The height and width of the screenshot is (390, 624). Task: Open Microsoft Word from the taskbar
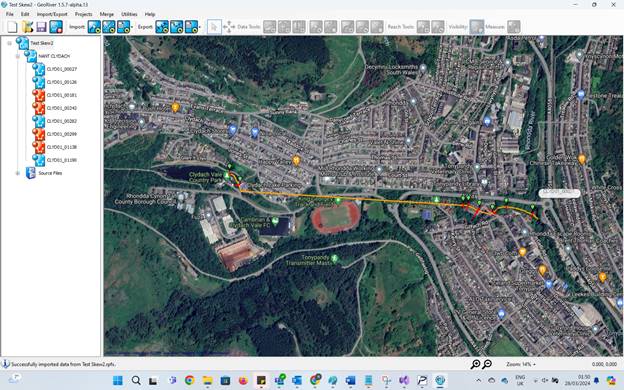[351, 380]
